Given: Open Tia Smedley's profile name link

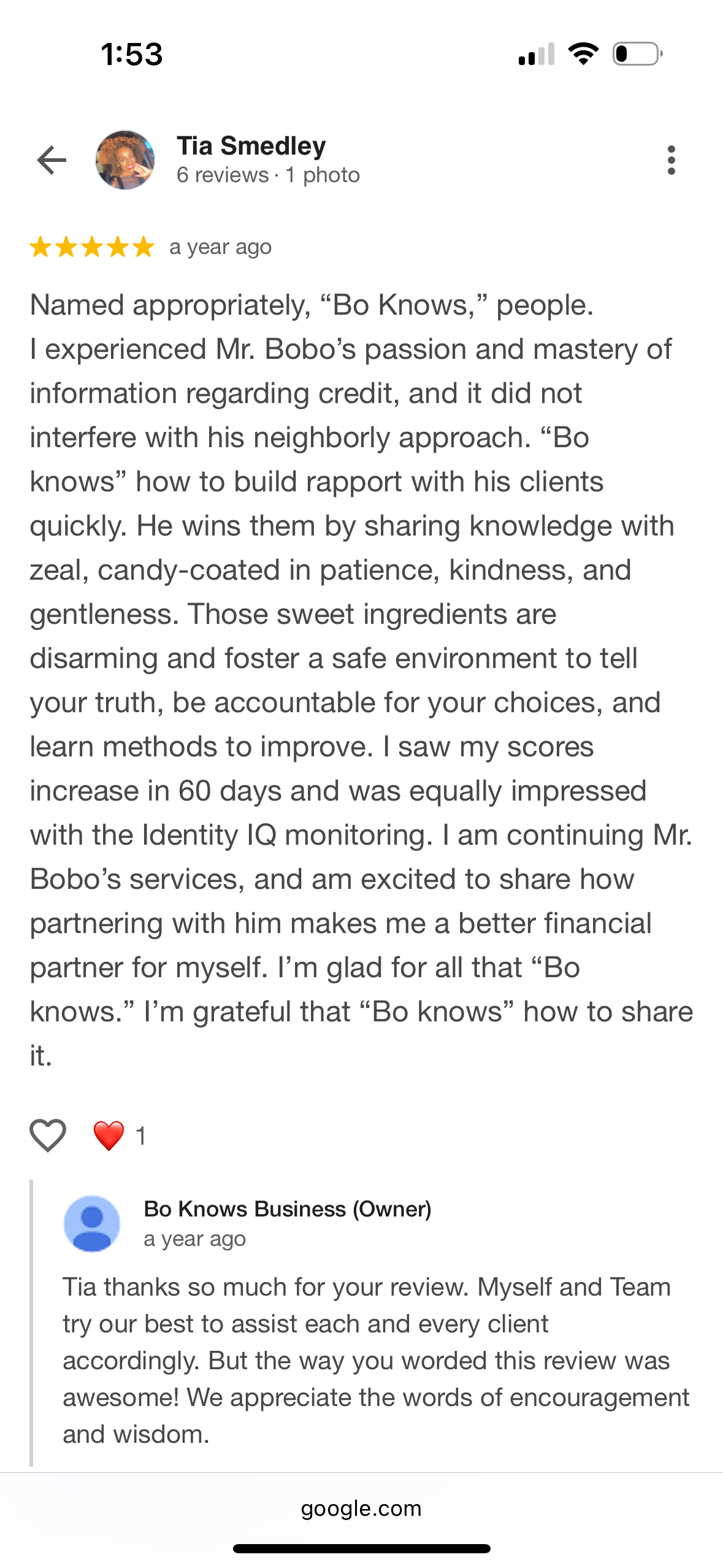Looking at the screenshot, I should coord(251,146).
